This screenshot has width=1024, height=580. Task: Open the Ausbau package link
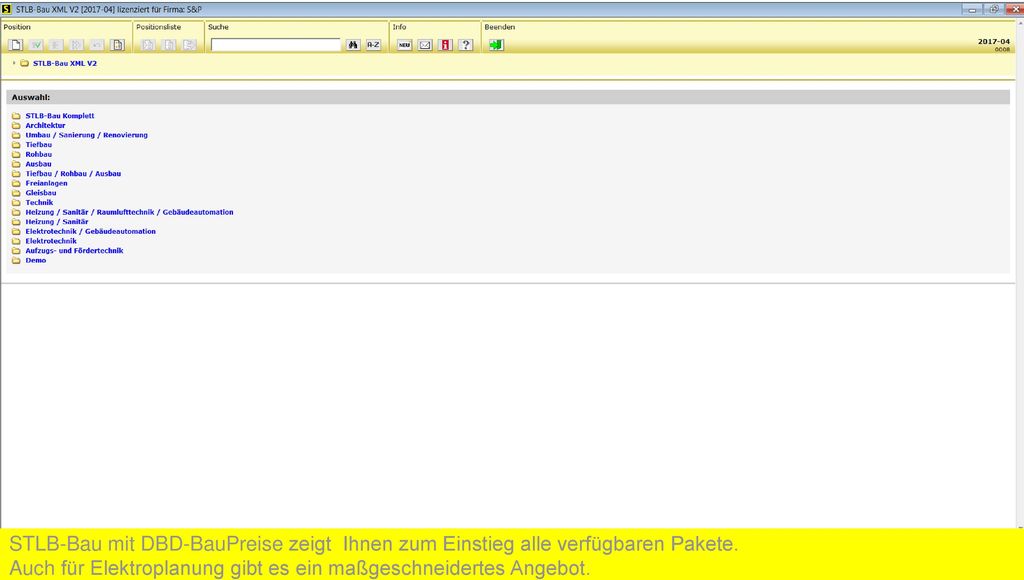point(39,164)
